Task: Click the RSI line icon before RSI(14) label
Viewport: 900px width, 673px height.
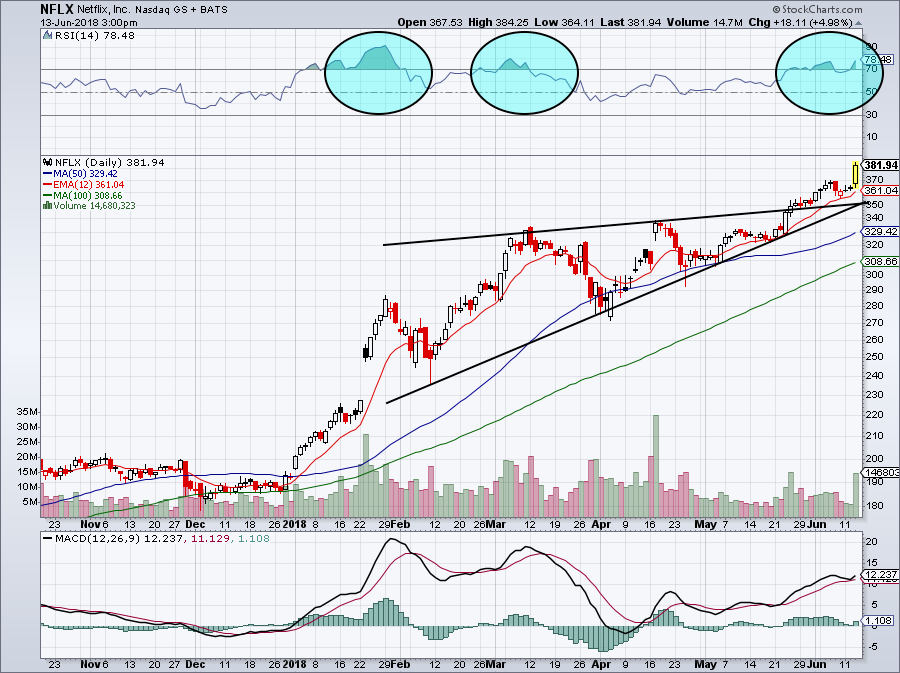Action: click(x=47, y=36)
